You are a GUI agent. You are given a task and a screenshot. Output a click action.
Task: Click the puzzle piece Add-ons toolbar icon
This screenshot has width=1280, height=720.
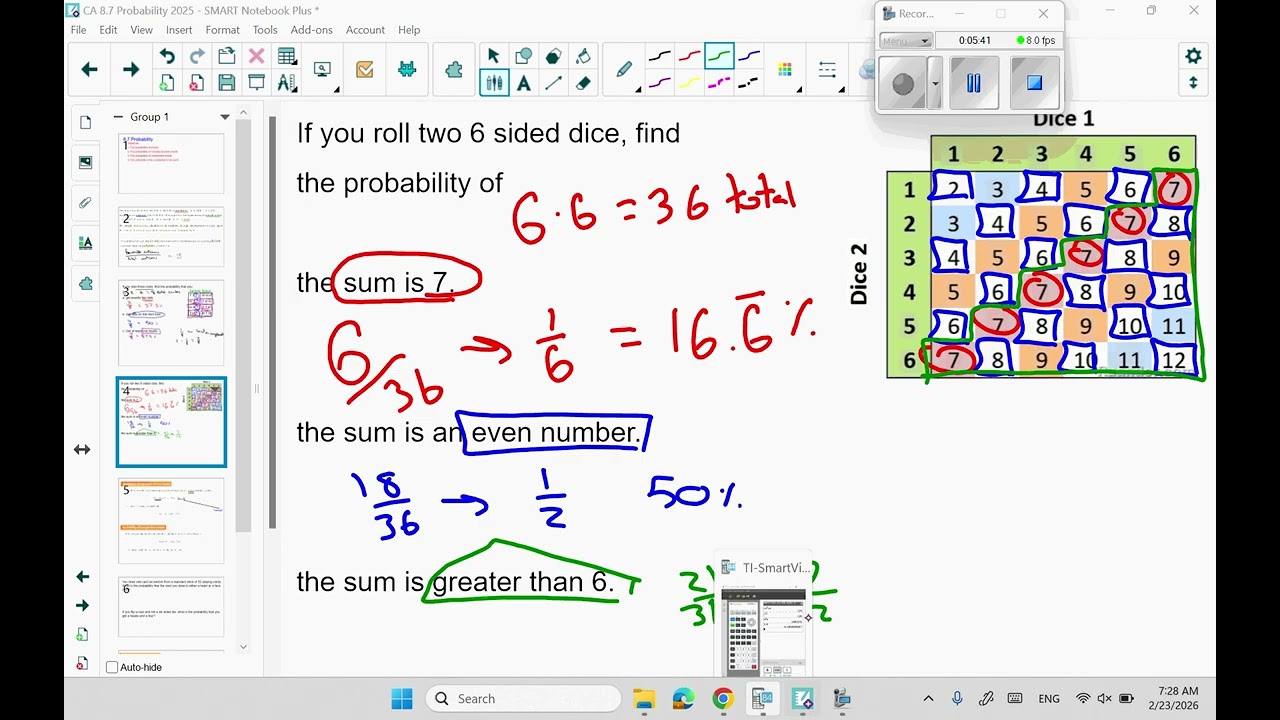454,70
